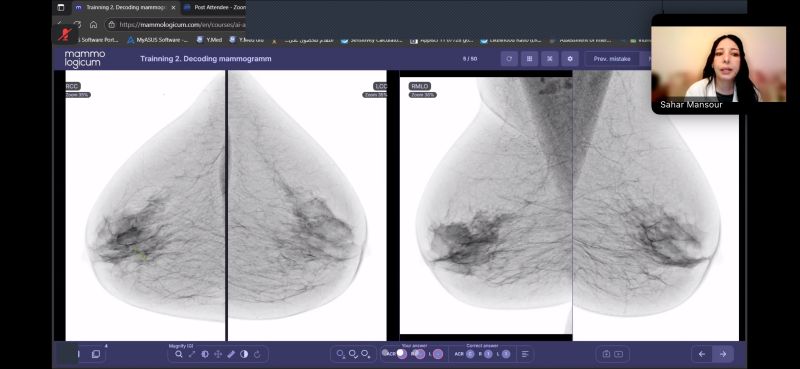The height and width of the screenshot is (369, 800).
Task: Click the RMLO view label
Action: (419, 86)
